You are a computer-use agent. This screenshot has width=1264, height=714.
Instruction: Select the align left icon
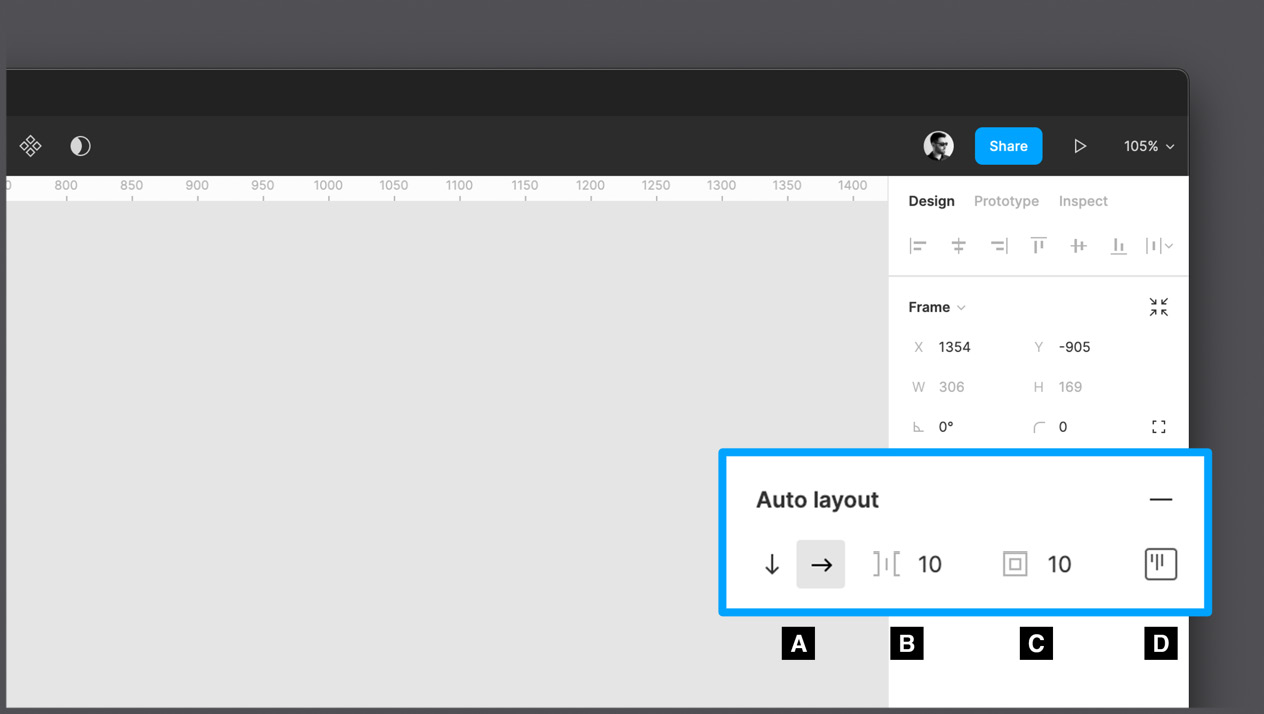[x=917, y=245]
